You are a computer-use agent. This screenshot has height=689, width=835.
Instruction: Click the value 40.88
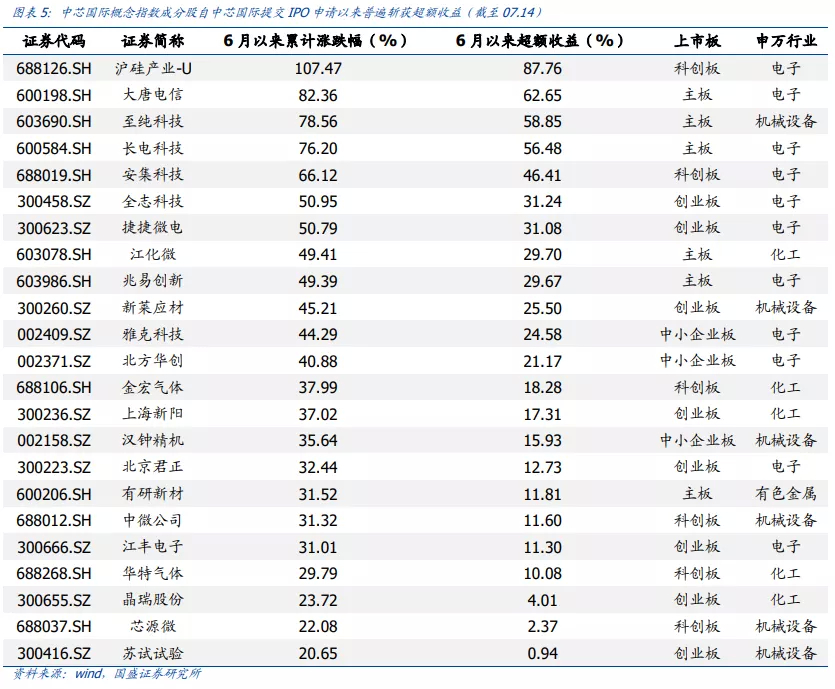(318, 362)
